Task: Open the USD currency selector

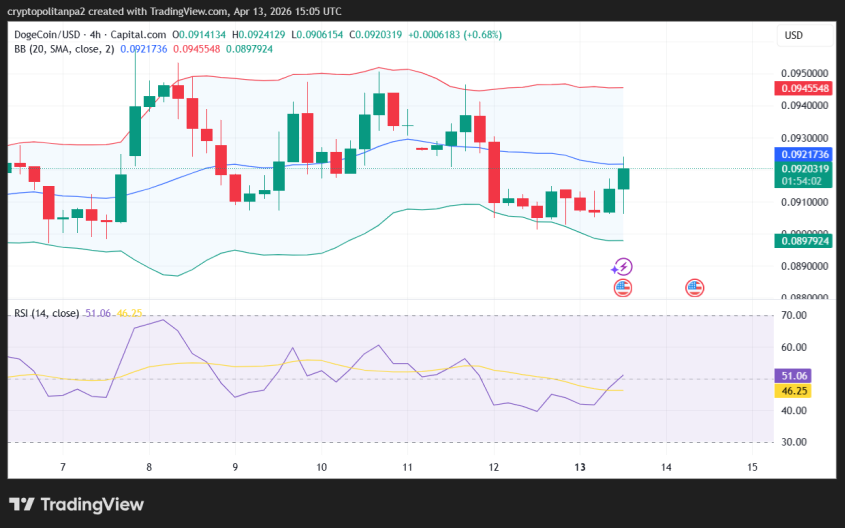Action: (x=794, y=35)
